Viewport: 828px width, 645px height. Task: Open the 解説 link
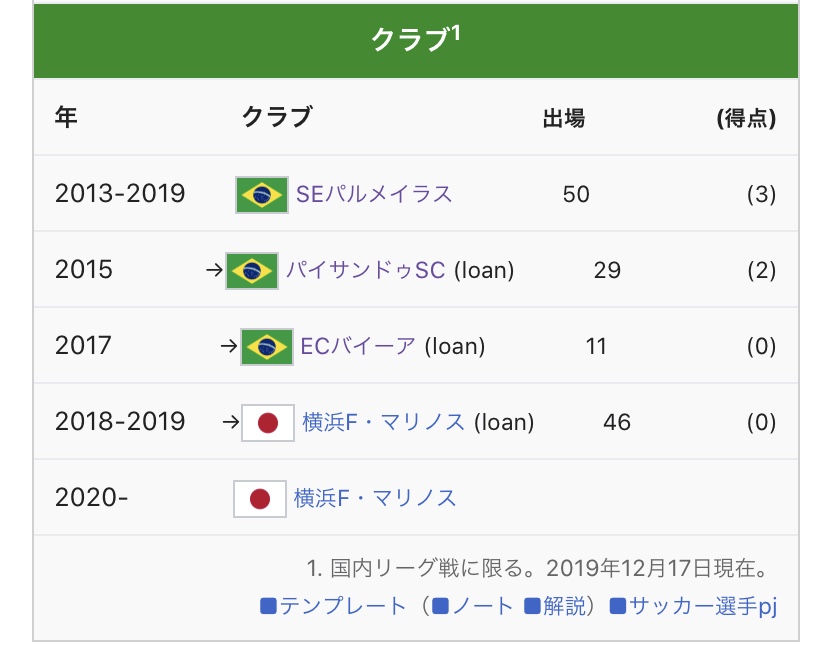565,606
